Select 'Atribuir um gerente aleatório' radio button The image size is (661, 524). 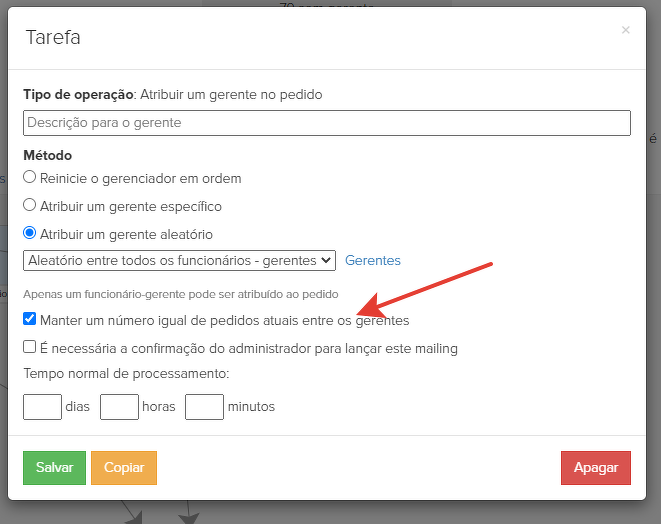(x=30, y=234)
